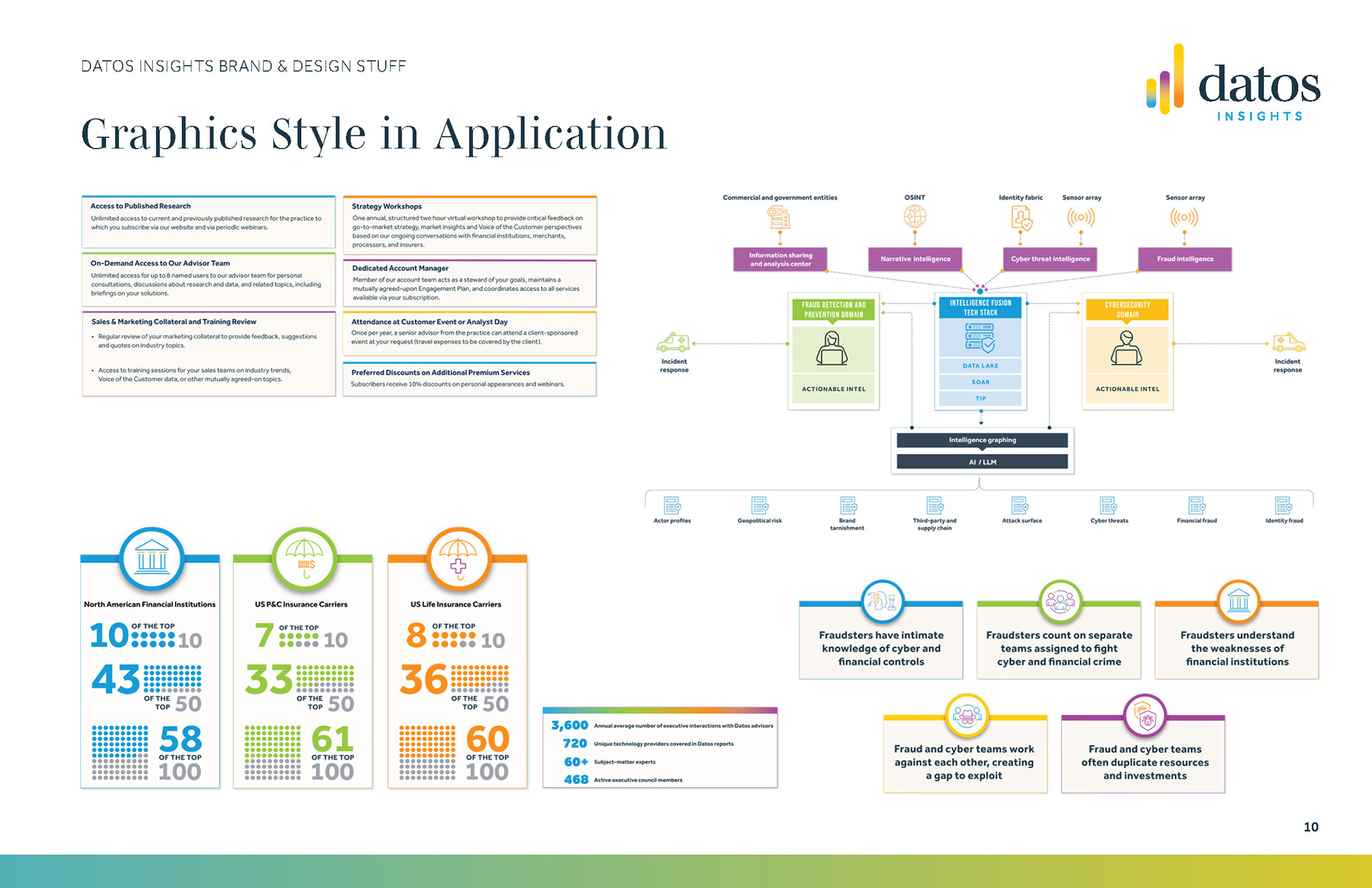Click the DATA LAKE layer in tech stack
Viewport: 1372px width, 888px height.
click(x=980, y=365)
